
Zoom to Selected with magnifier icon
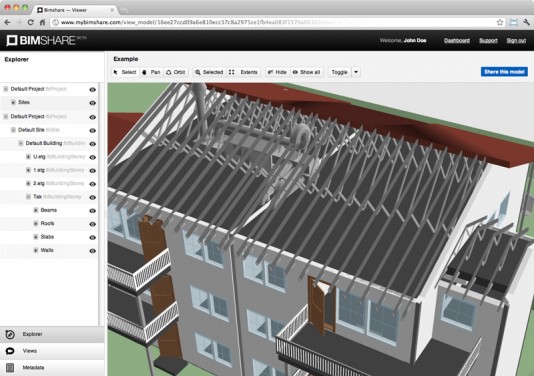click(x=209, y=72)
